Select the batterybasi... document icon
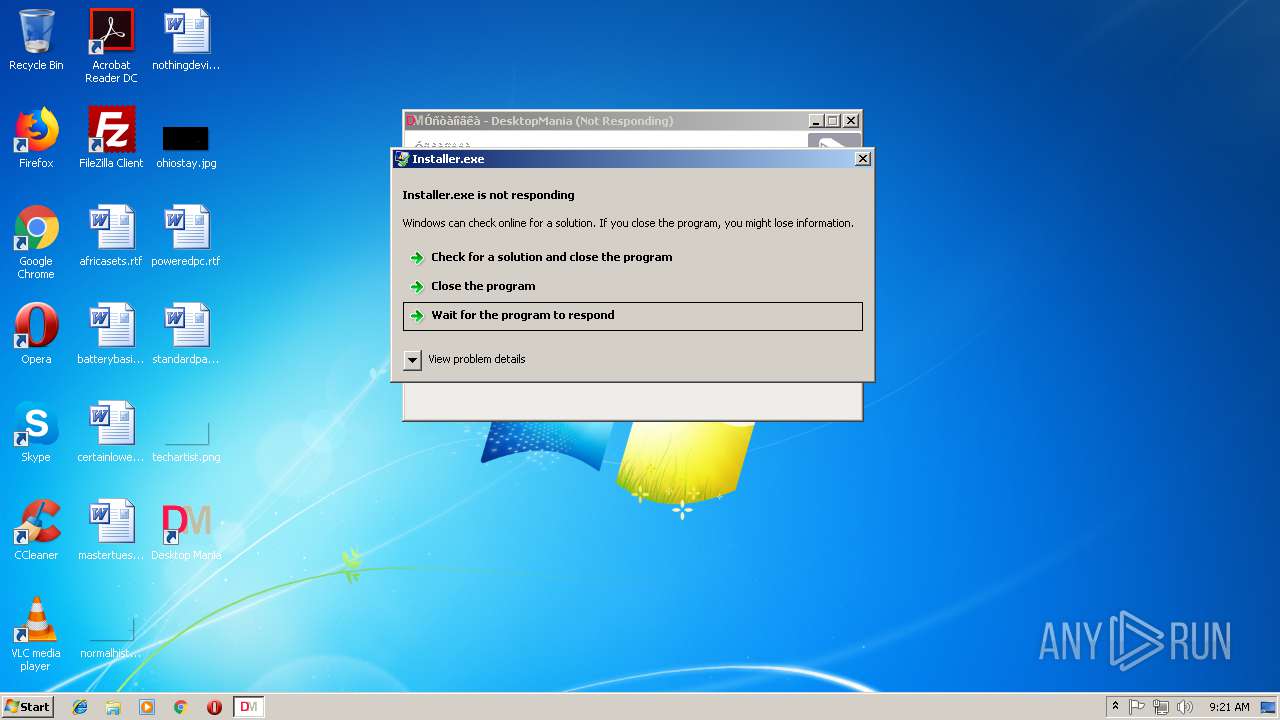Screen dimensions: 1280x720 111,334
